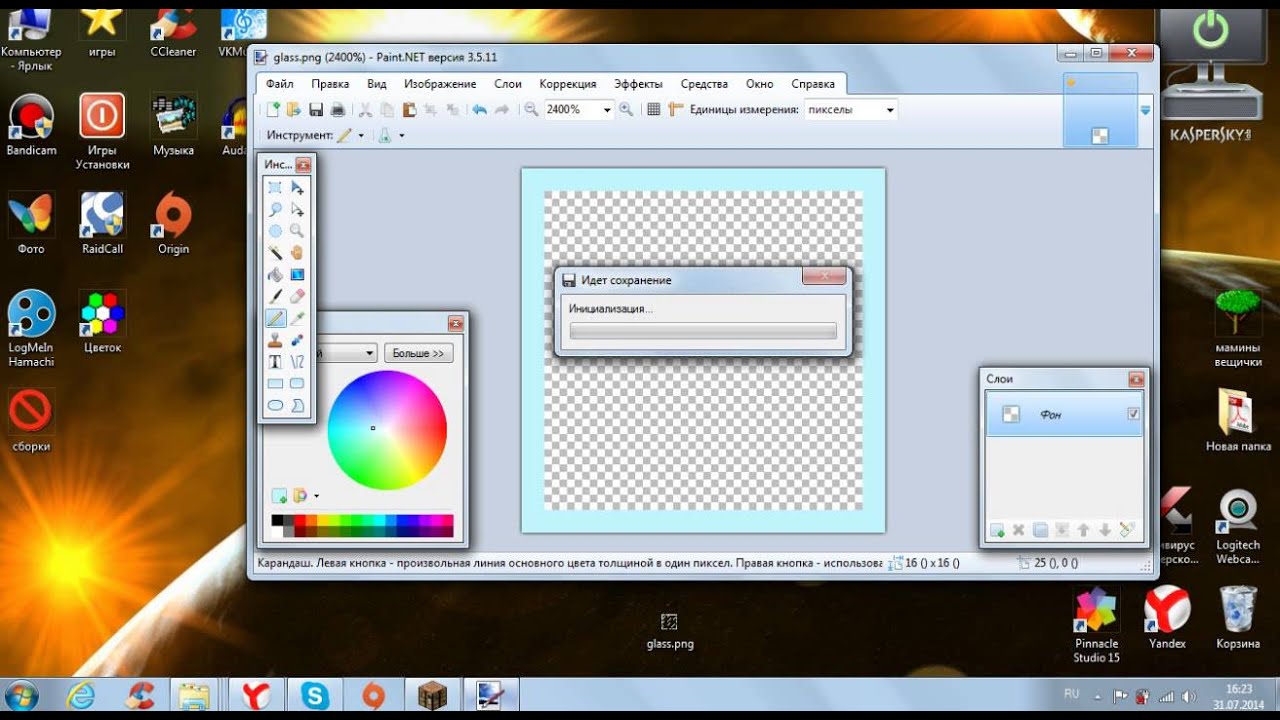Open Skype from the taskbar
Image resolution: width=1280 pixels, height=720 pixels.
tap(315, 695)
